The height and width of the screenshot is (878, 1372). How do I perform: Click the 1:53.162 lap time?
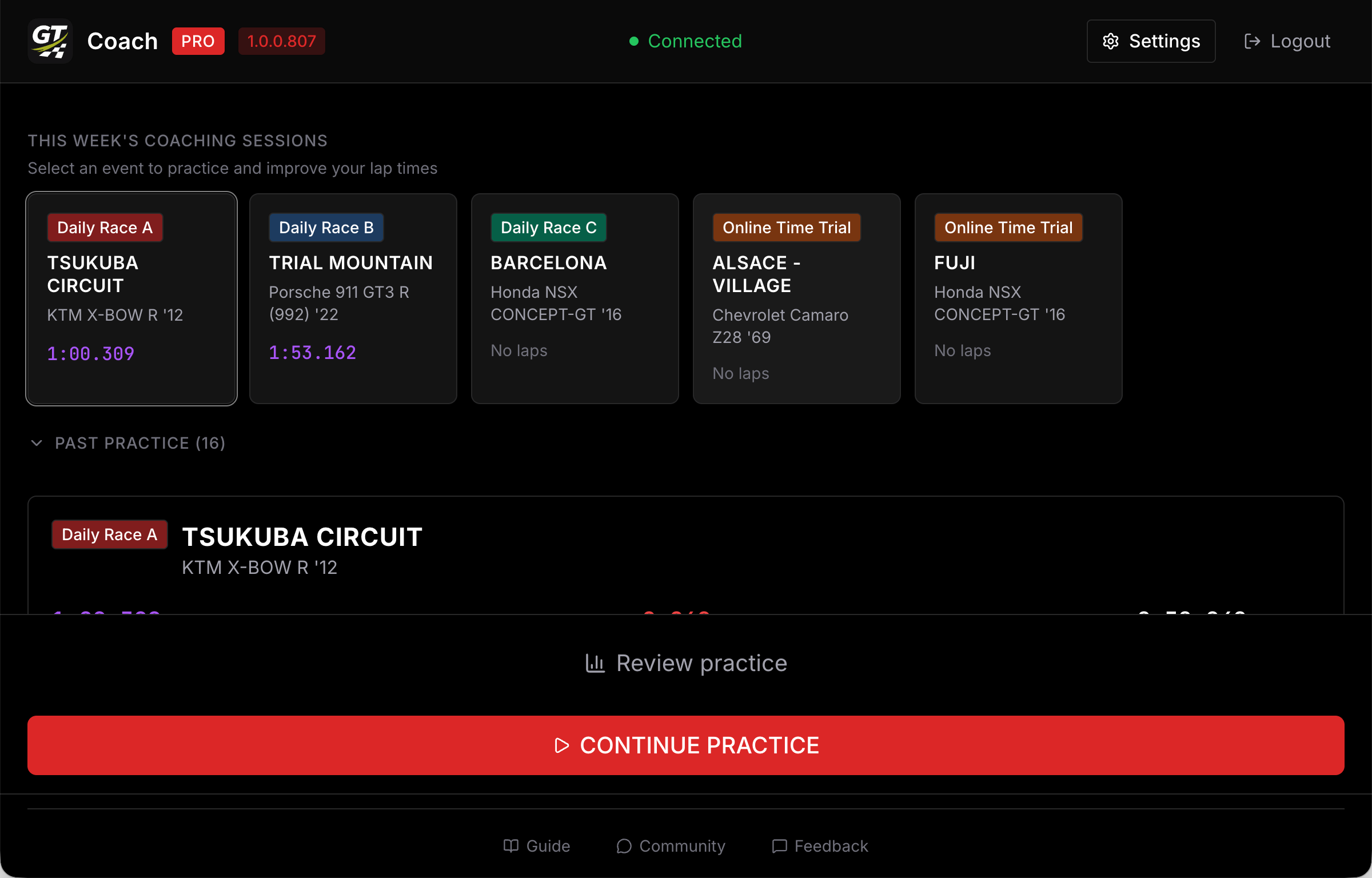312,353
